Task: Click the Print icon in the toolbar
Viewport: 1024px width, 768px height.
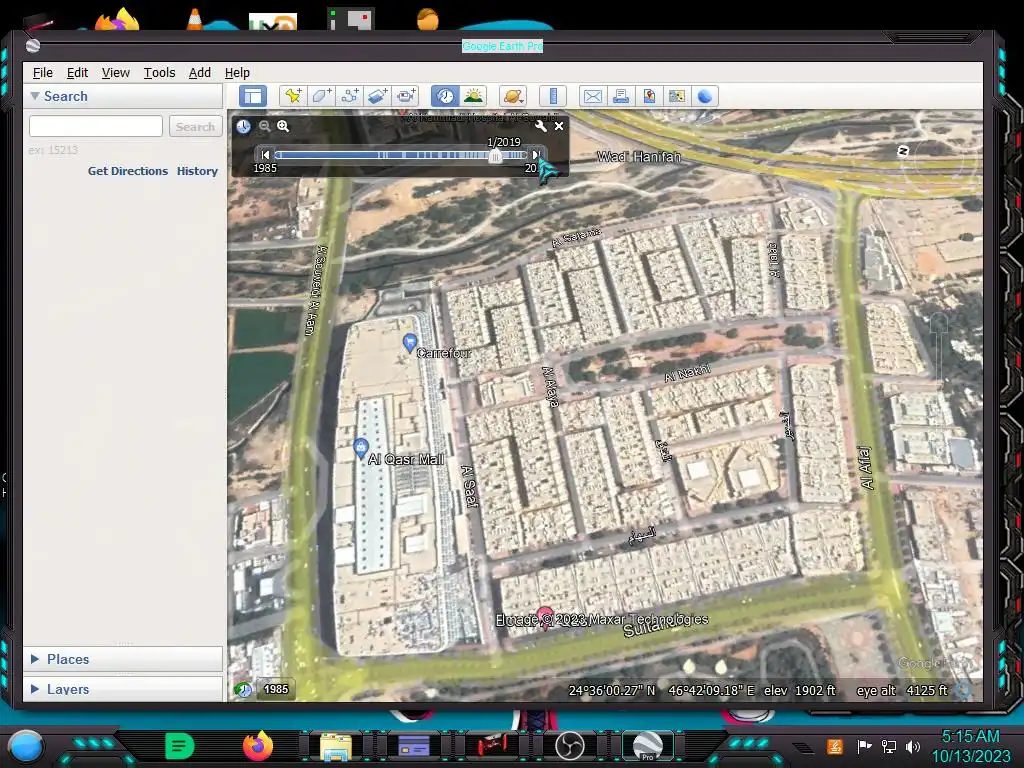Action: tap(620, 97)
